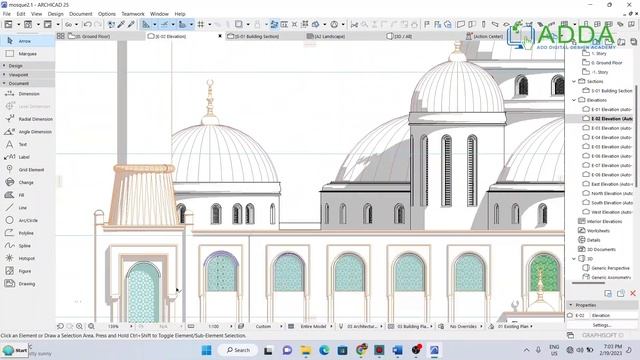Image resolution: width=640 pixels, height=360 pixels.
Task: Collapse the Sections folder in navigator
Action: click(x=574, y=81)
